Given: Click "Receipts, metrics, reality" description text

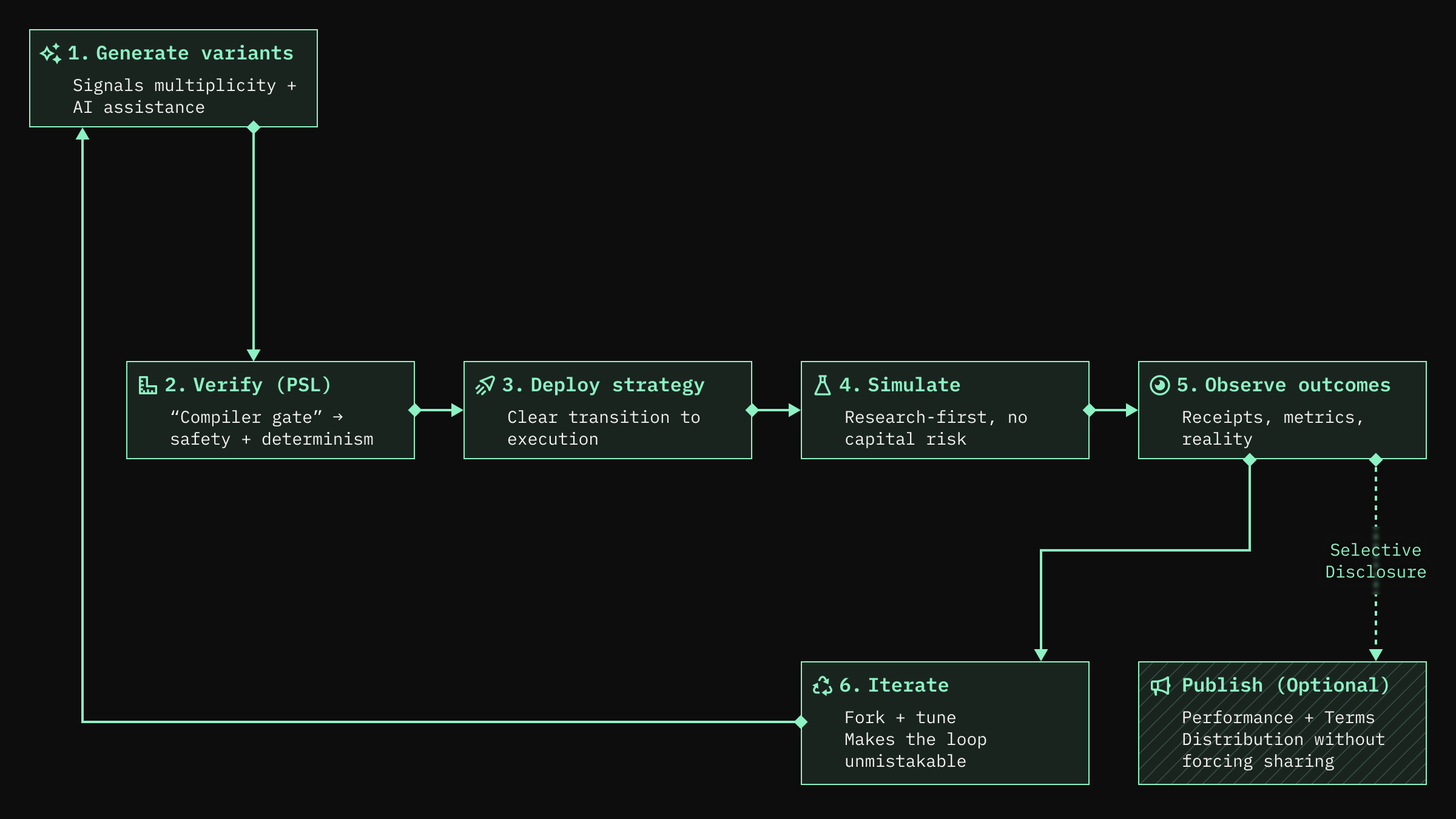Looking at the screenshot, I should click(1272, 428).
